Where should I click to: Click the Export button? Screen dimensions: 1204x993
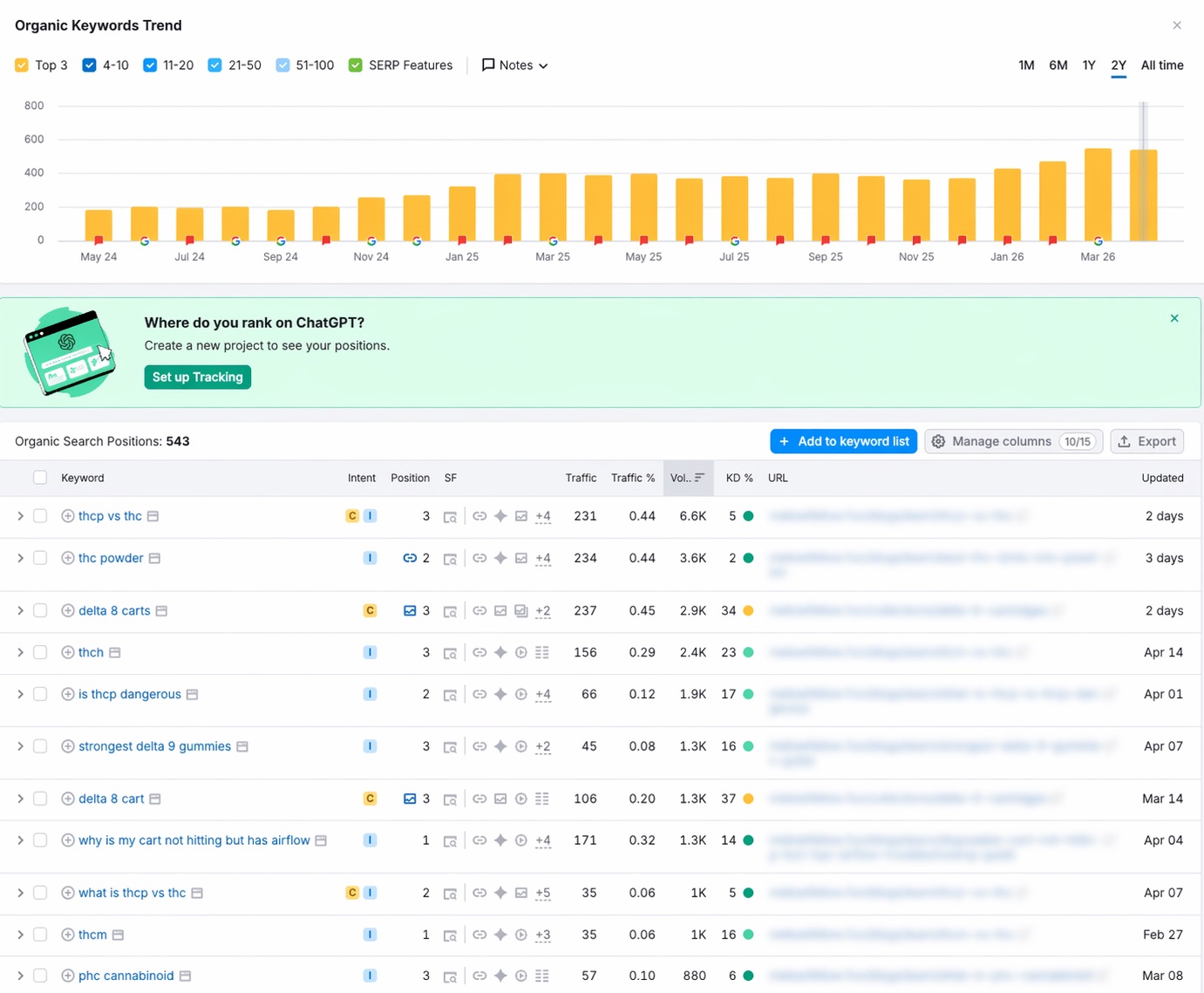(1147, 441)
